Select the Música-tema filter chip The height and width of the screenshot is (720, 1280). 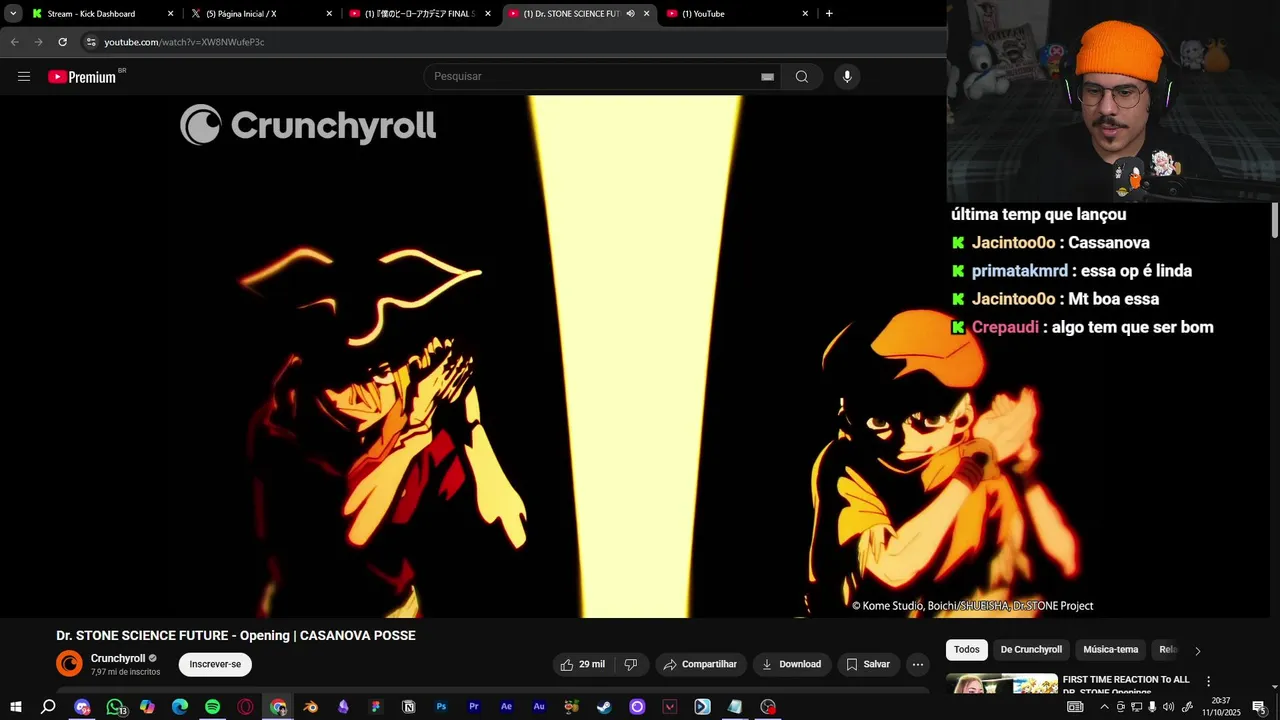[1111, 650]
